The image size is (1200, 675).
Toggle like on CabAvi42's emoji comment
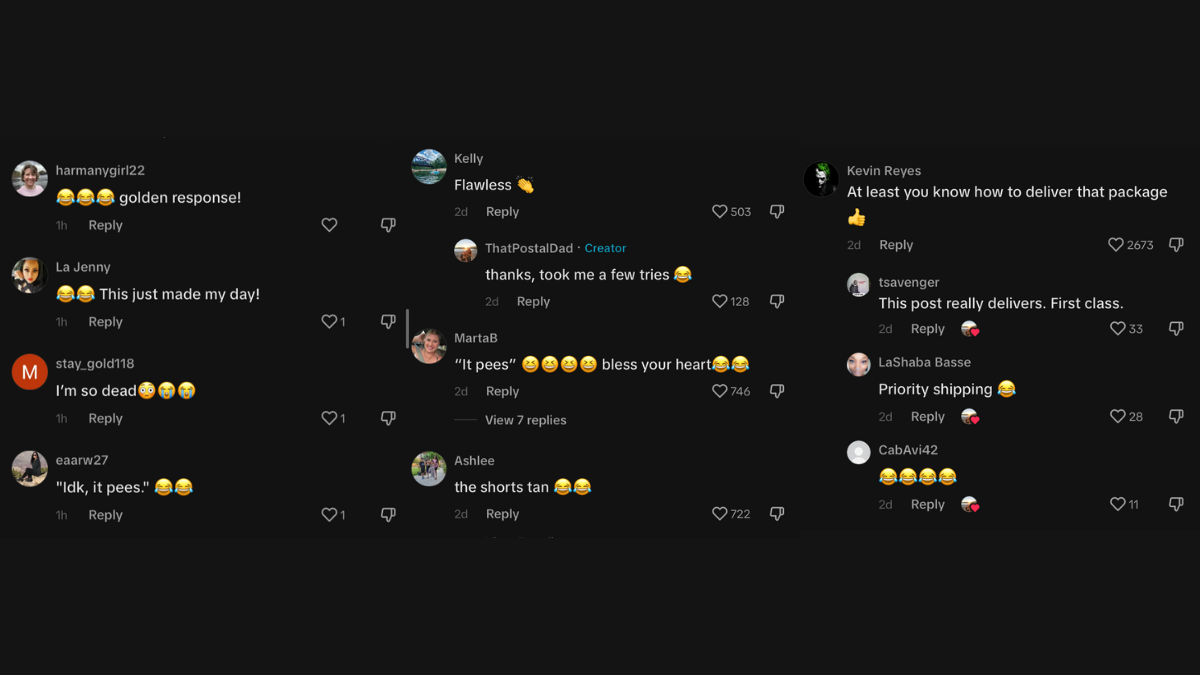[x=1118, y=505]
